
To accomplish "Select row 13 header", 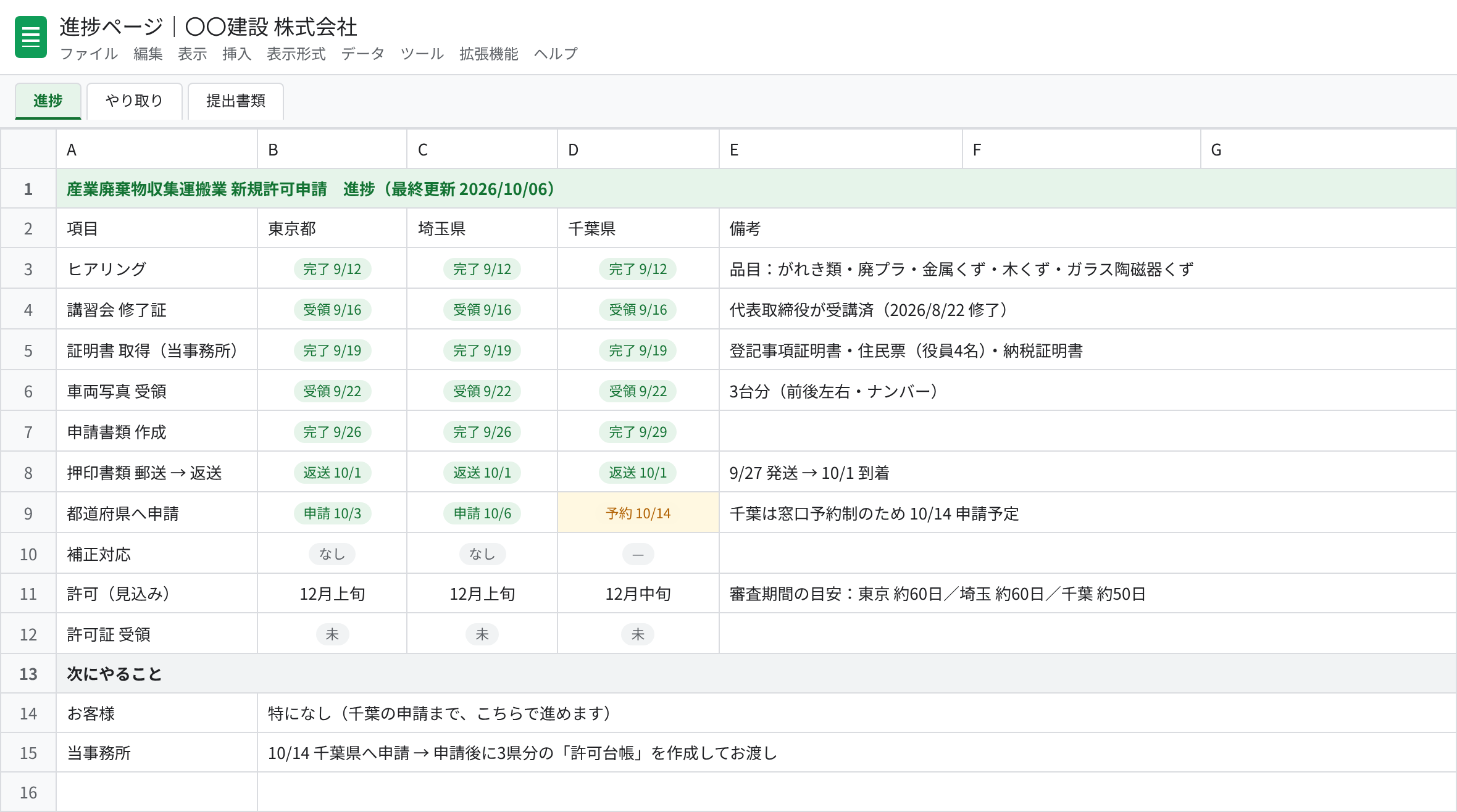I will 28,674.
